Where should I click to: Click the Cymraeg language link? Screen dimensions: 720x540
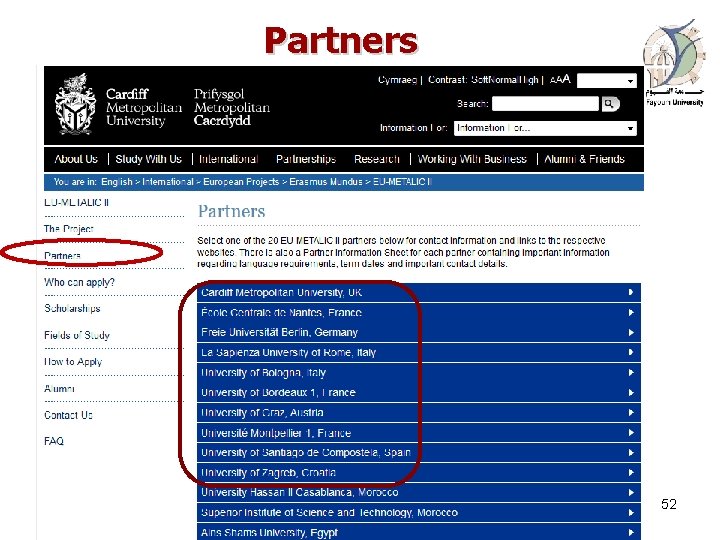tap(397, 80)
